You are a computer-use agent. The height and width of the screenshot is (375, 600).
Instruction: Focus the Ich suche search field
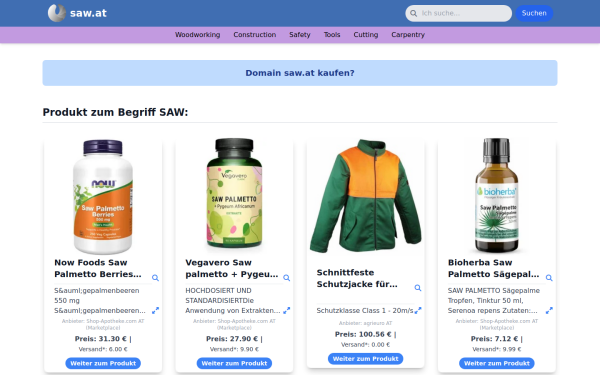458,13
